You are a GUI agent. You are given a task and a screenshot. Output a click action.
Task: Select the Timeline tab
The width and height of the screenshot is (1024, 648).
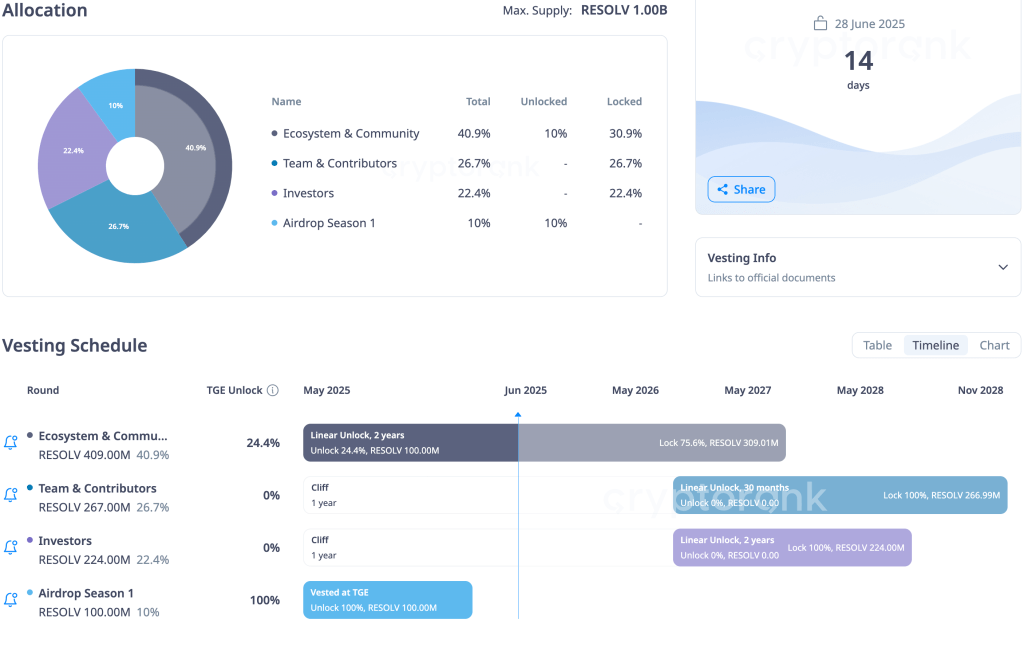[x=935, y=344]
